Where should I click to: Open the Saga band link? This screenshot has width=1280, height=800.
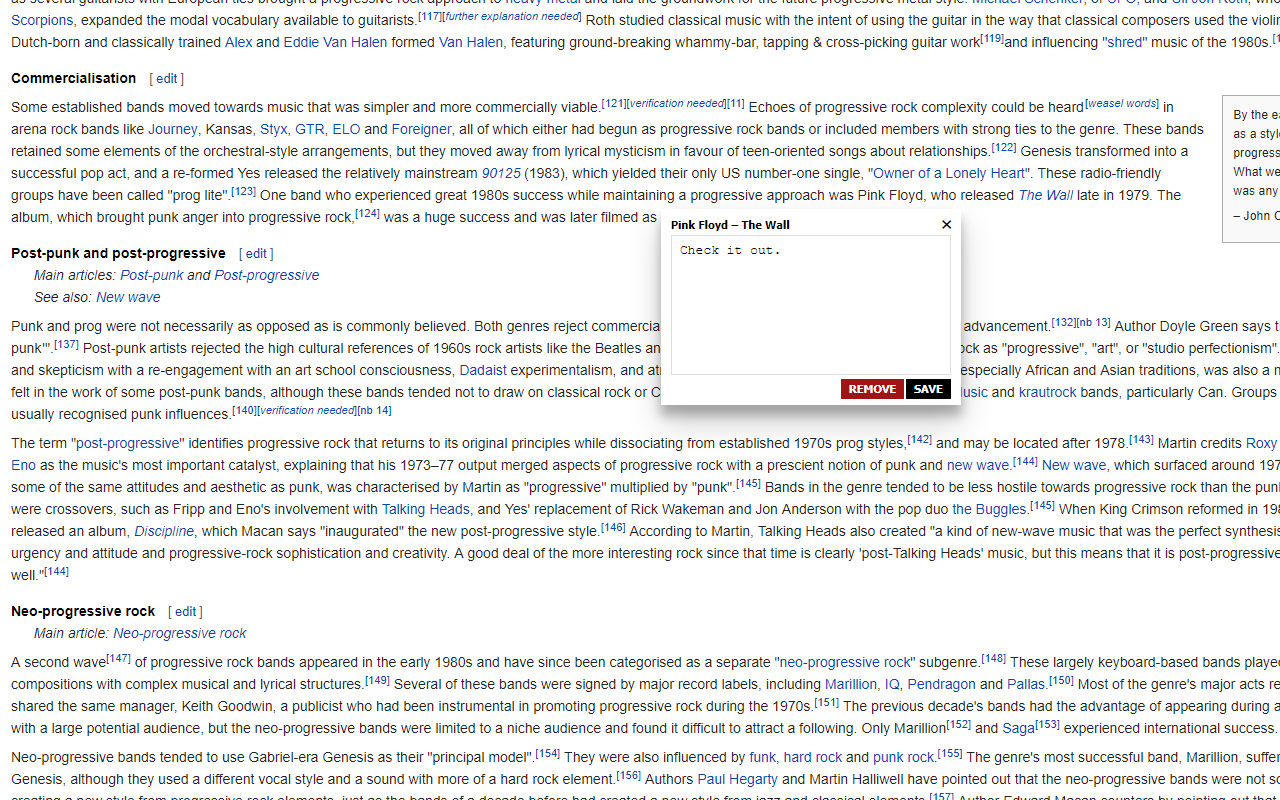tap(1018, 728)
